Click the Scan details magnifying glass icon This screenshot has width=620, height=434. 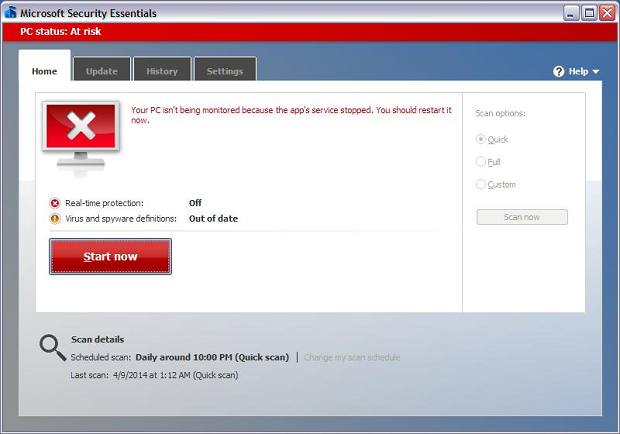[53, 348]
